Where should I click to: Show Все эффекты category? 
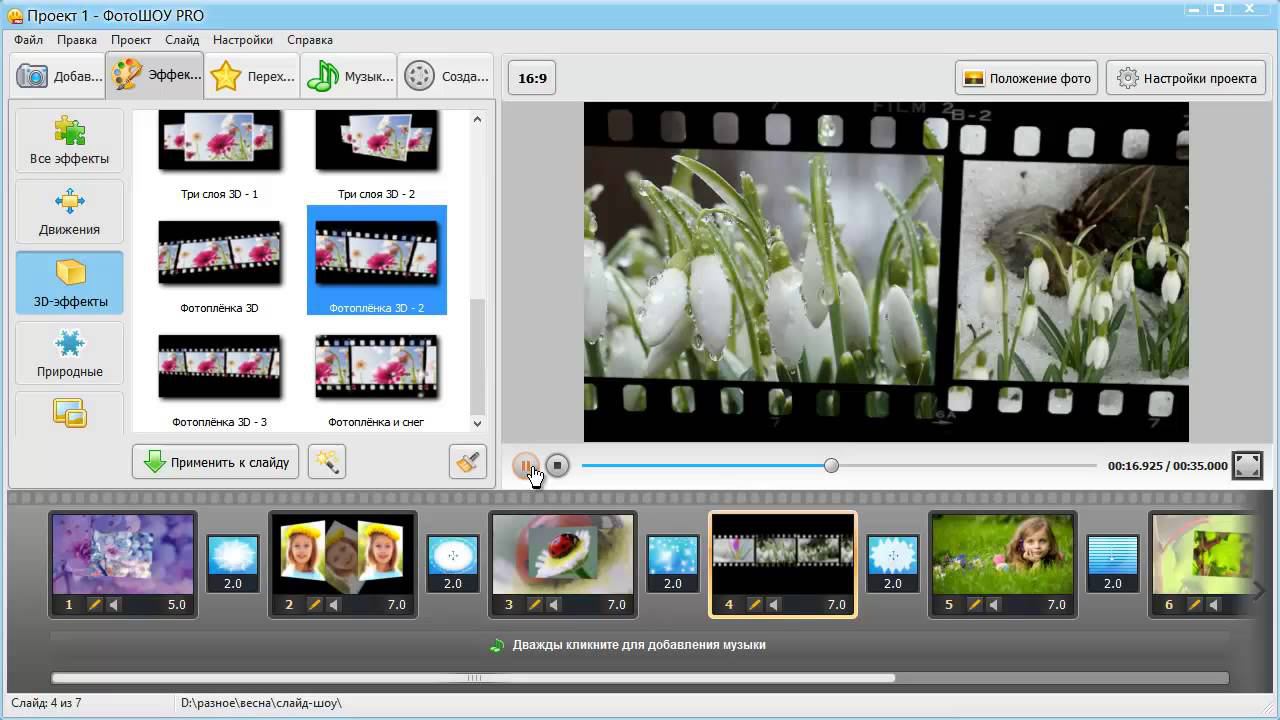69,140
